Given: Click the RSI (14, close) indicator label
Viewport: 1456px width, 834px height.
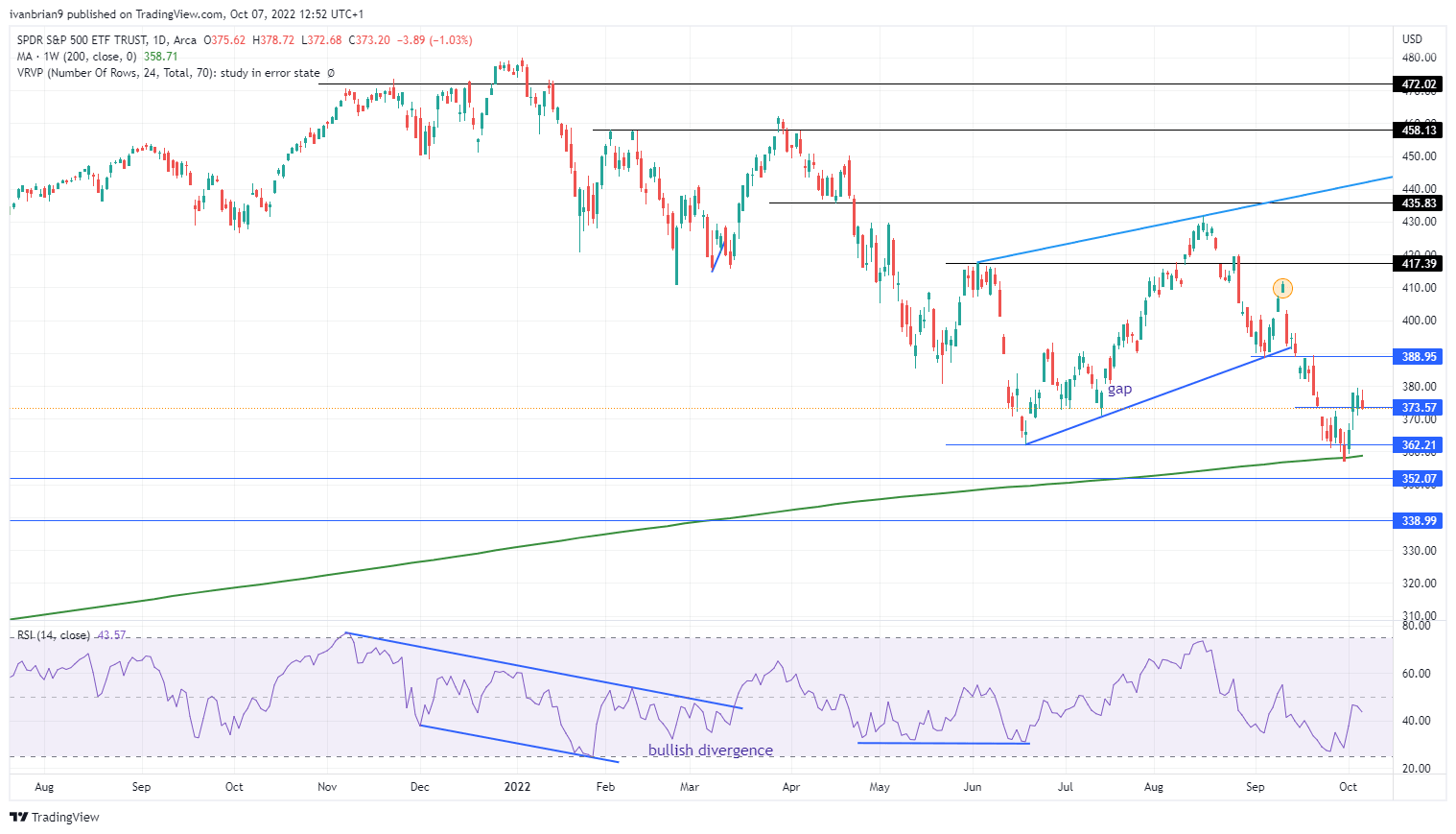Looking at the screenshot, I should point(53,634).
